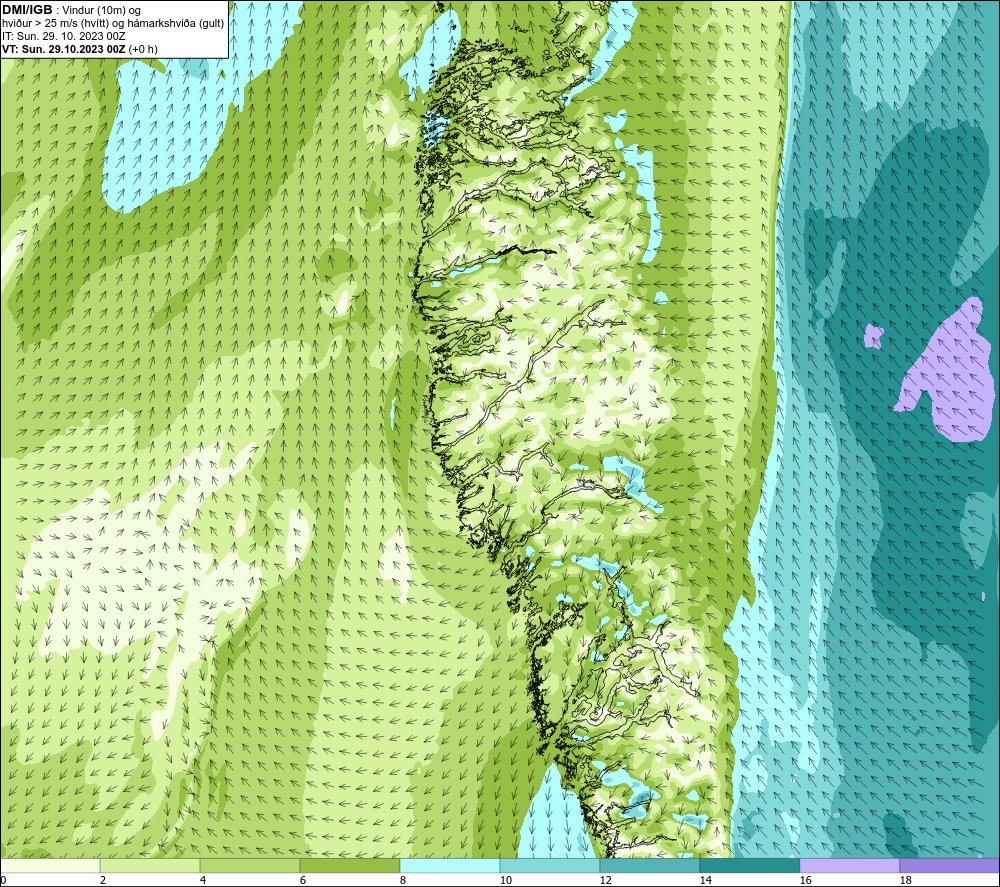Click the 8–10 m/s light cyan legend segment
The width and height of the screenshot is (1000, 887).
point(450,865)
